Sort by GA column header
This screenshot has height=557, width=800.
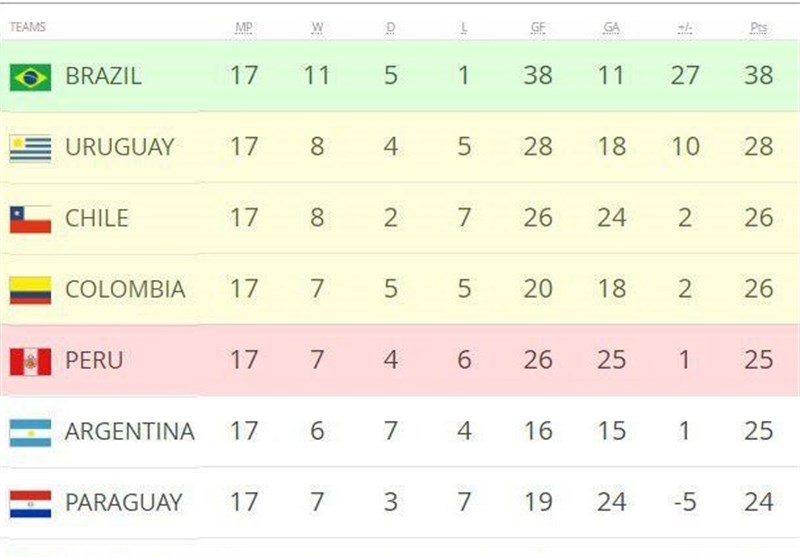[611, 28]
